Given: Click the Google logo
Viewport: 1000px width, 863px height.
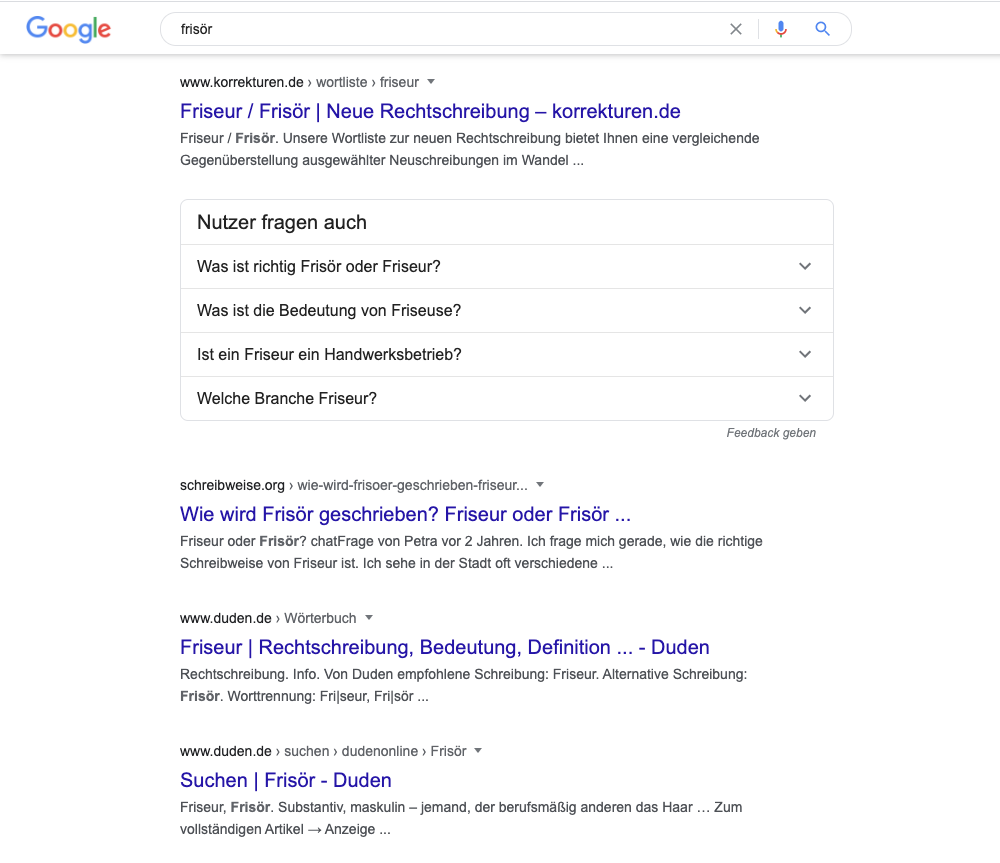Looking at the screenshot, I should [68, 29].
